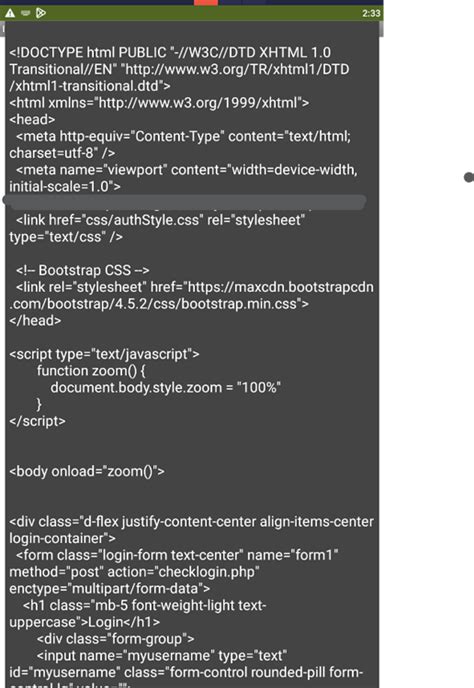474x688 pixels.
Task: Tap the warning triangle status icon
Action: point(10,13)
